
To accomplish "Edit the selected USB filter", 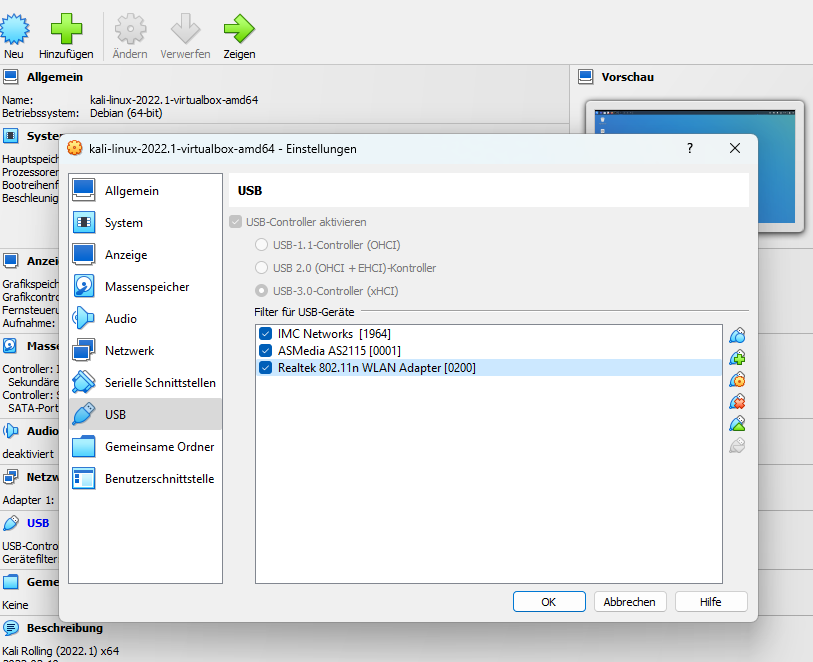I will point(737,379).
